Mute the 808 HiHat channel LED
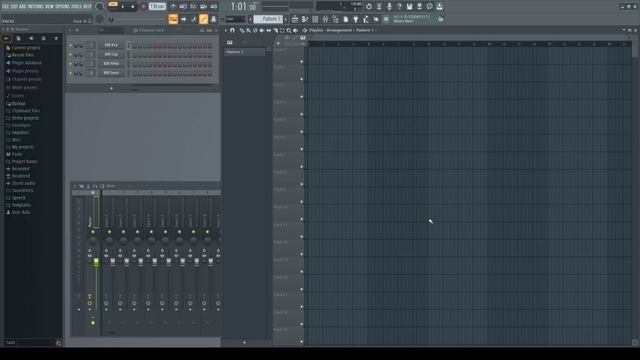 click(x=71, y=64)
